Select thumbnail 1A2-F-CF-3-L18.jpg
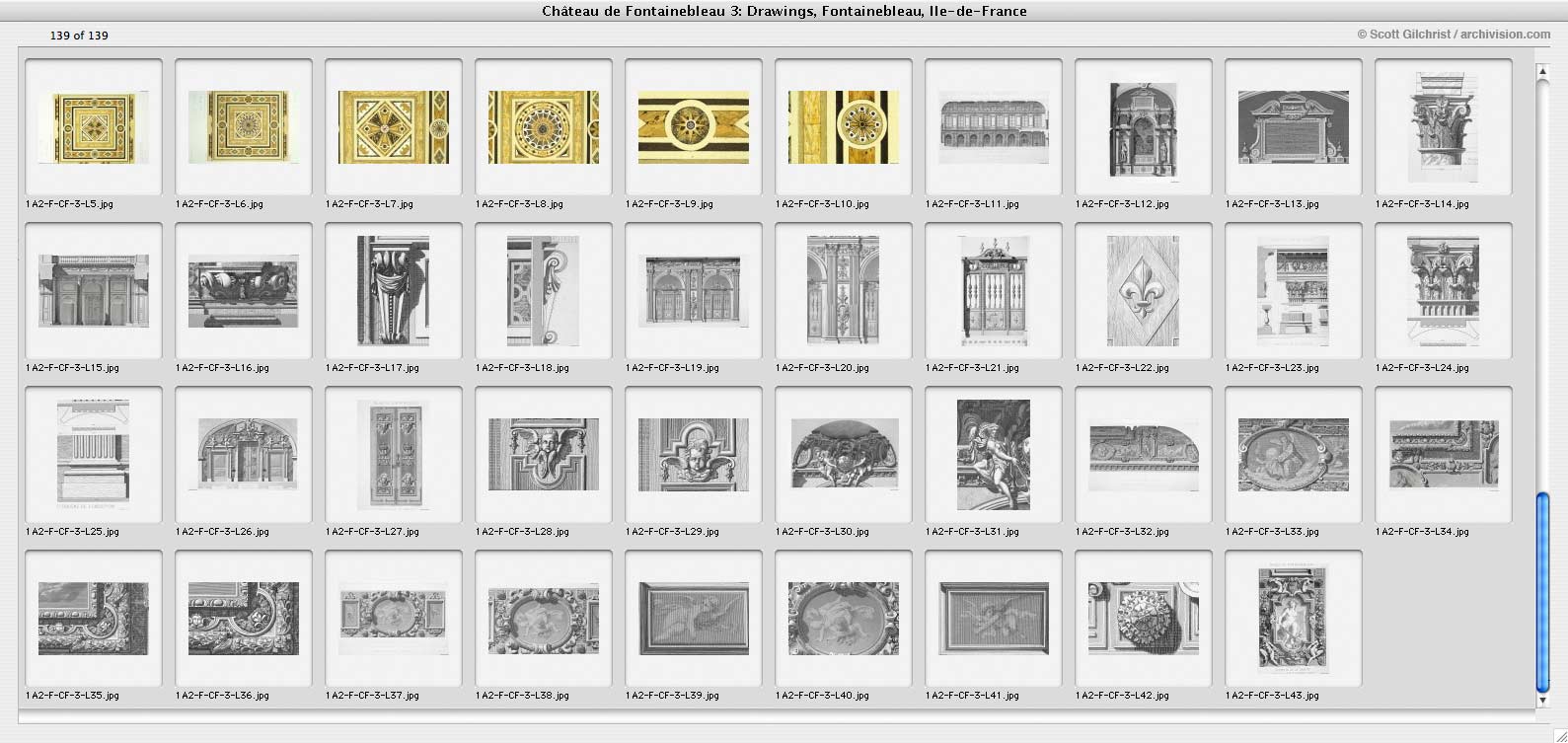Image resolution: width=1568 pixels, height=743 pixels. pos(544,292)
